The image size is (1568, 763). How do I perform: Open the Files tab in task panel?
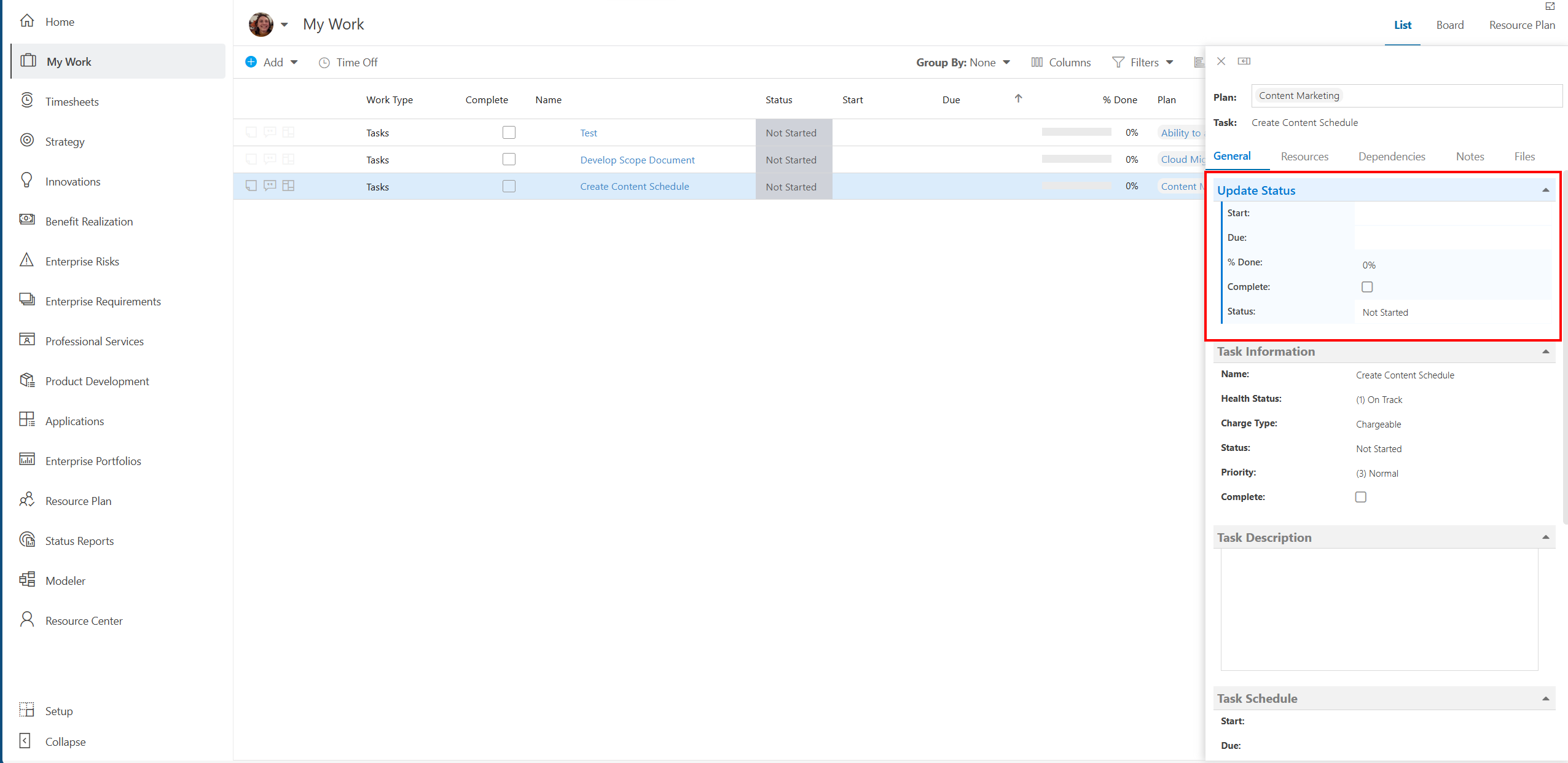pyautogui.click(x=1524, y=157)
